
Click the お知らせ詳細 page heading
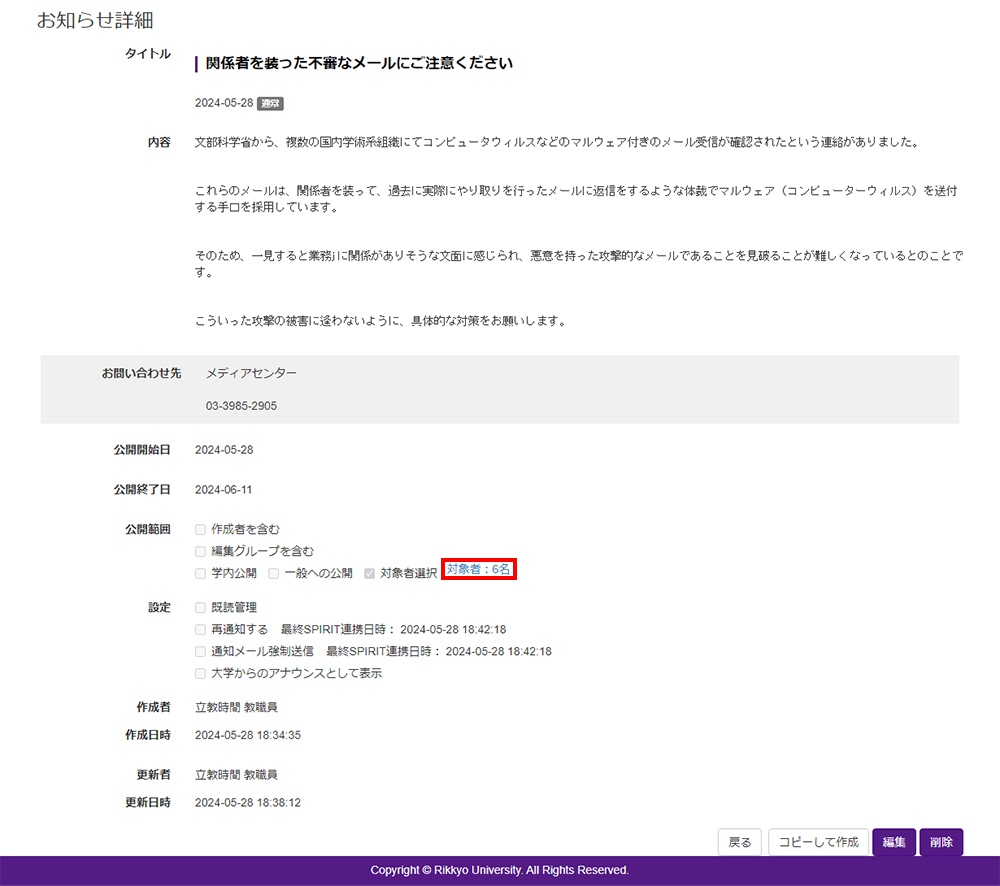pyautogui.click(x=95, y=20)
